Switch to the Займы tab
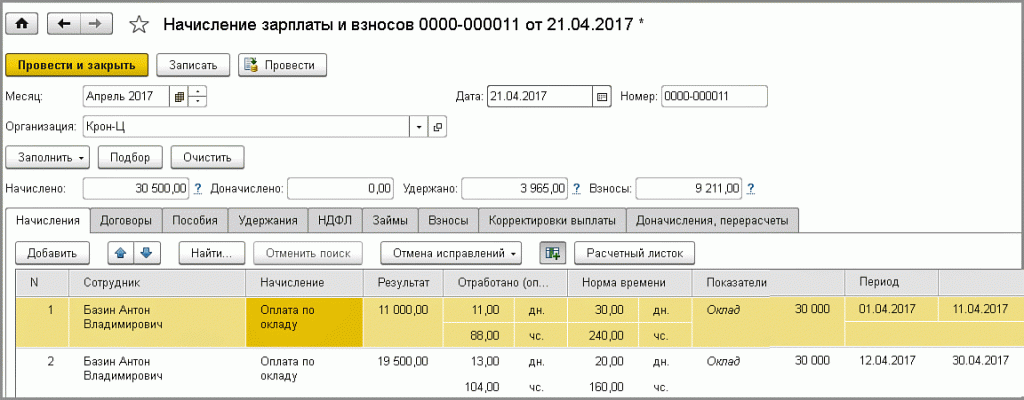Image resolution: width=1024 pixels, height=400 pixels. [391, 221]
